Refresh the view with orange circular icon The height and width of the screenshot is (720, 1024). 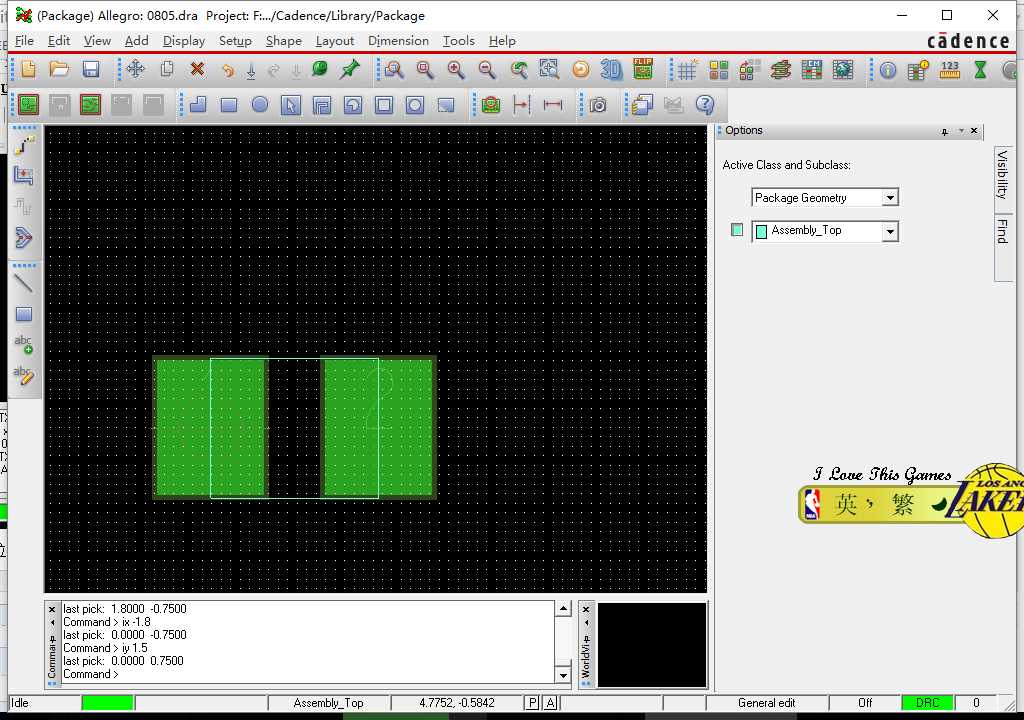coord(580,69)
